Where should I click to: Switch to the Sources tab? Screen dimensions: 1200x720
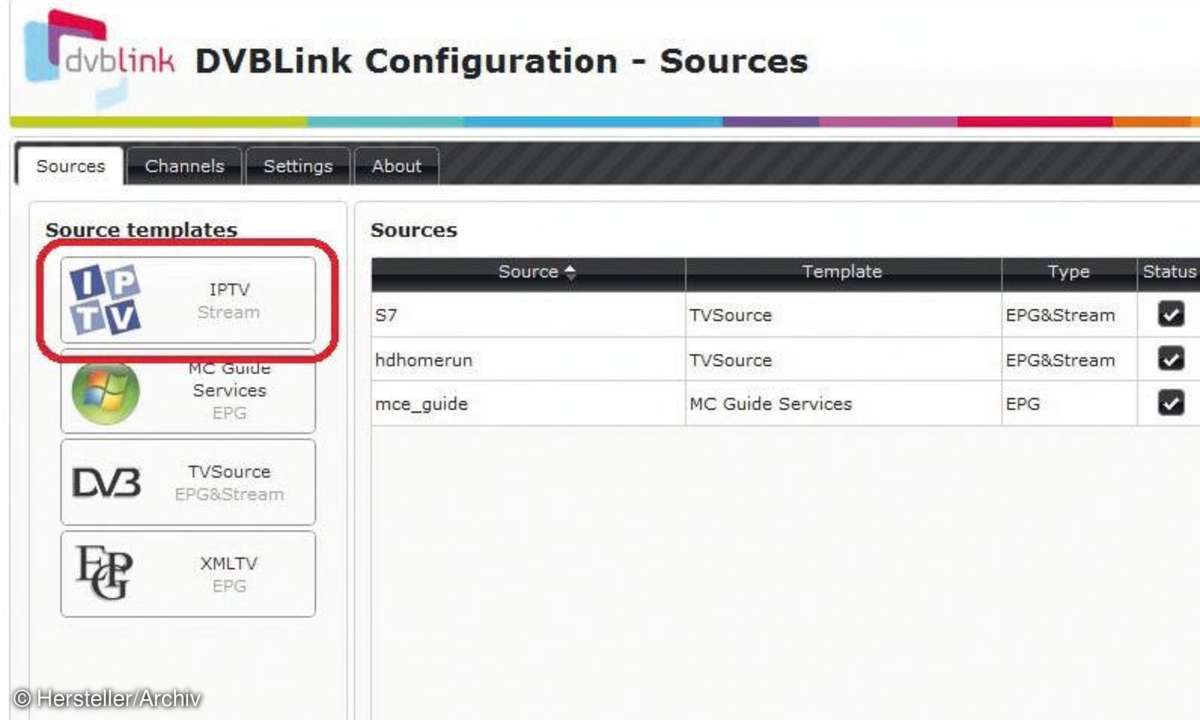70,166
